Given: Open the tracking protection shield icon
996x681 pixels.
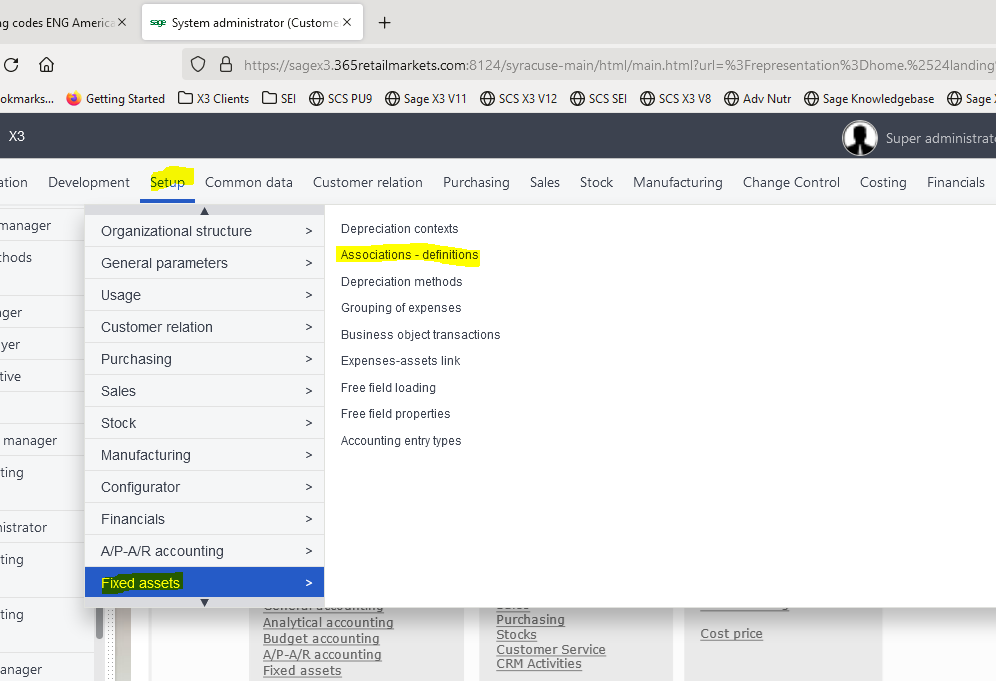Looking at the screenshot, I should (x=197, y=64).
